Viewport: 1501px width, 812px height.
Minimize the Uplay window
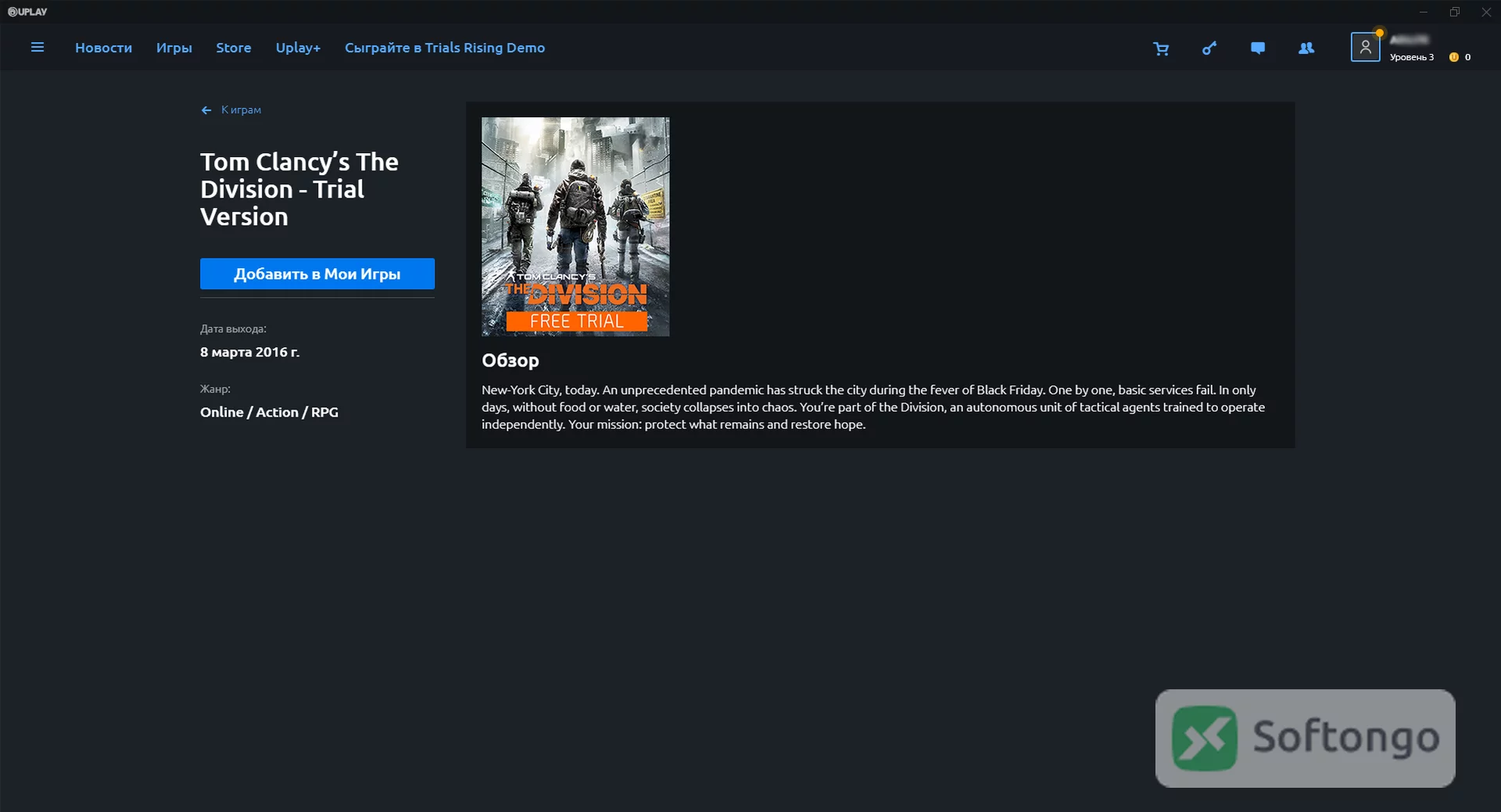(1424, 12)
